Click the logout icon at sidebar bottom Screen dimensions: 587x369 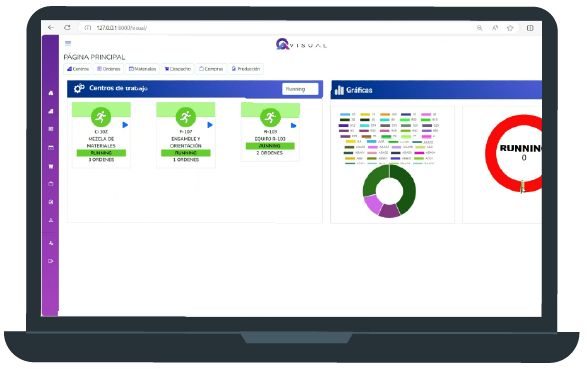(x=51, y=261)
